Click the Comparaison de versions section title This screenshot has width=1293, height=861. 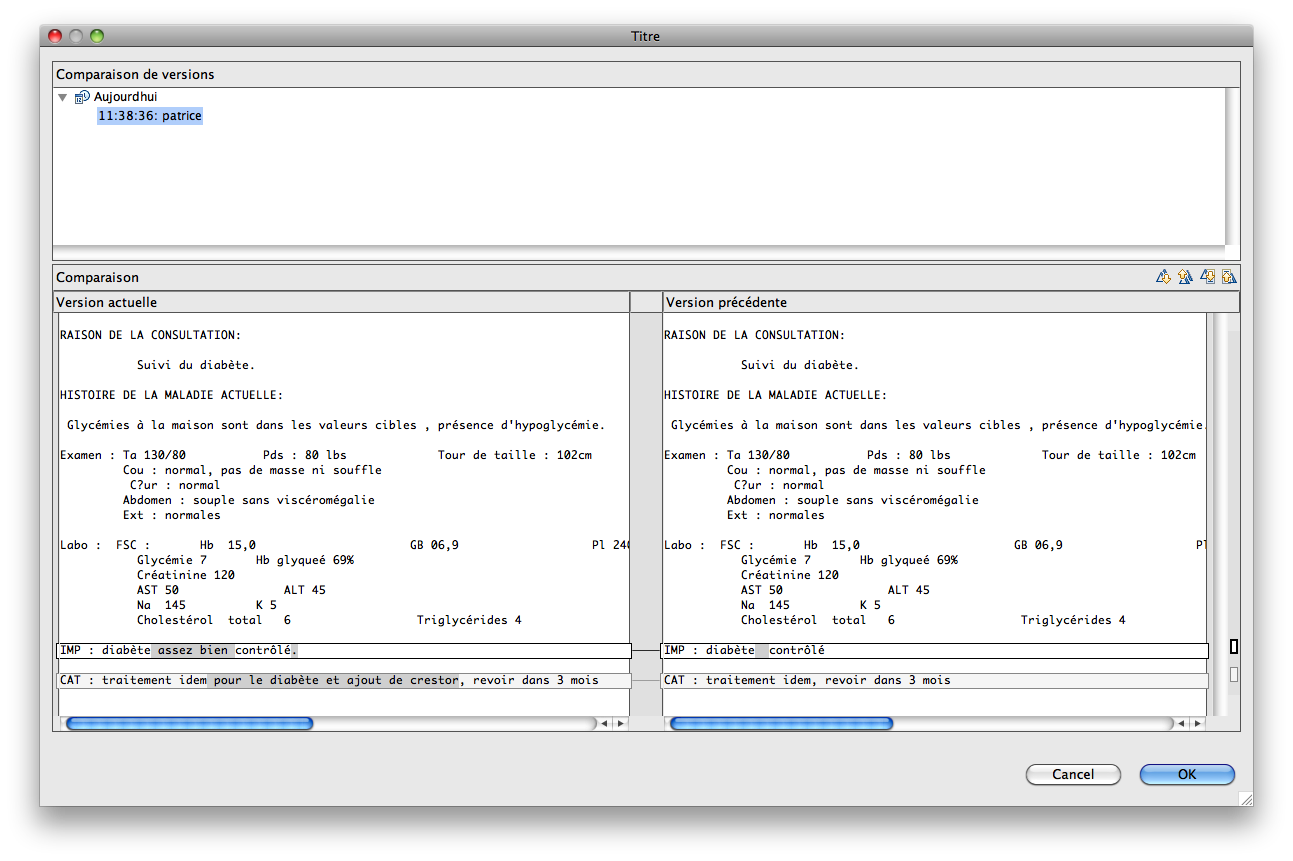click(x=135, y=74)
